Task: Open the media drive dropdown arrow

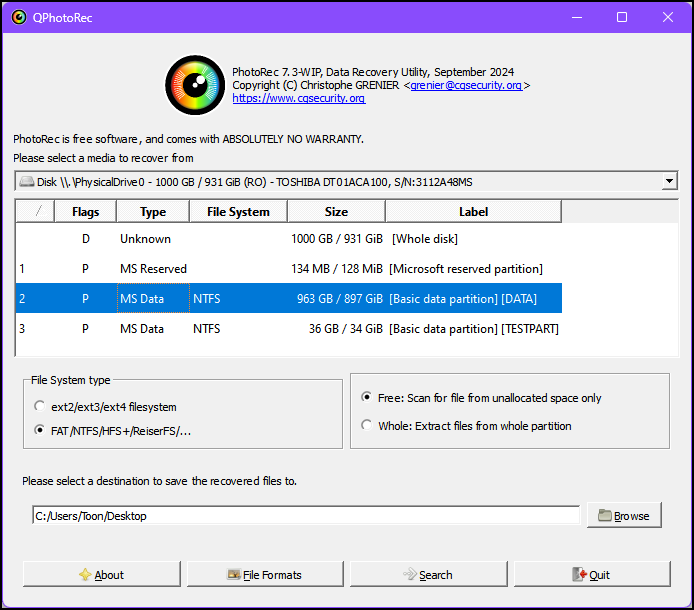Action: (669, 182)
